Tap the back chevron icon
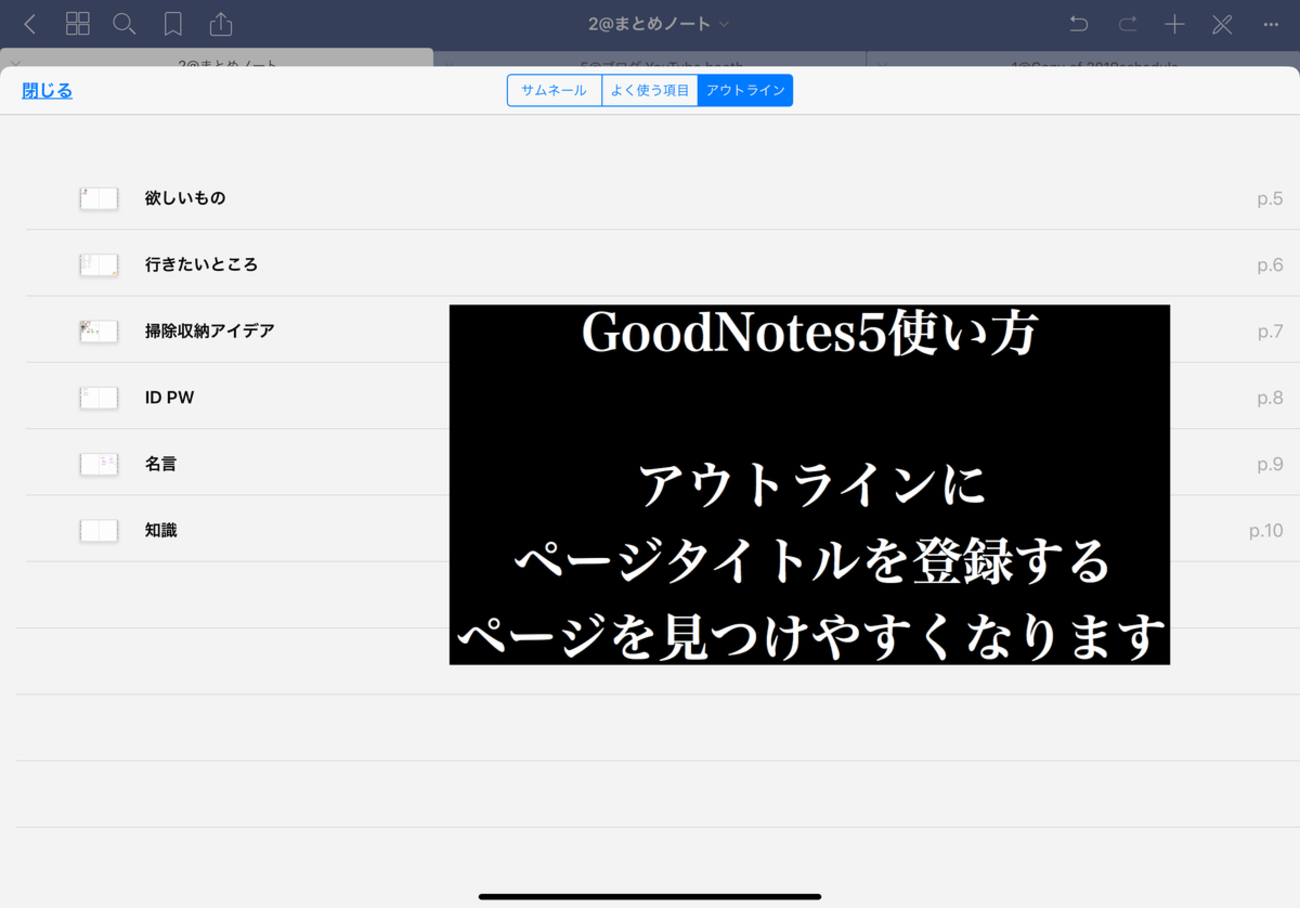1300x908 pixels. (x=30, y=24)
